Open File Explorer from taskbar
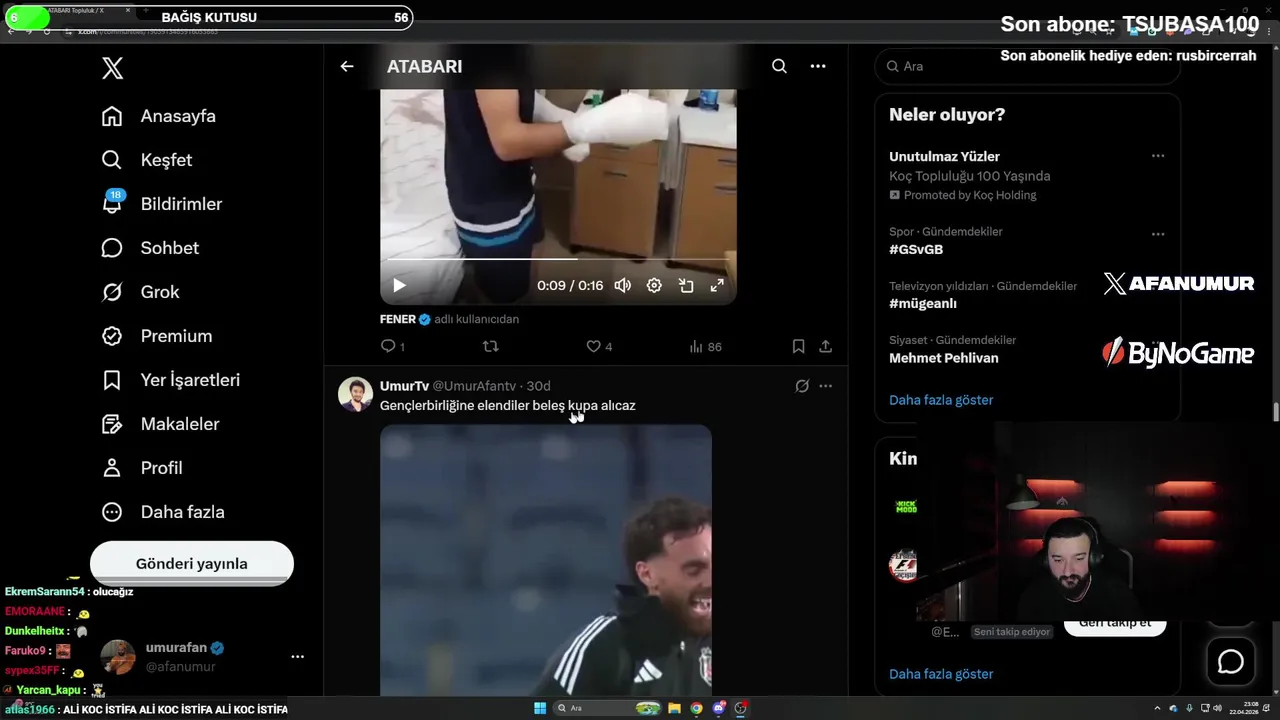1280x720 pixels. click(675, 708)
